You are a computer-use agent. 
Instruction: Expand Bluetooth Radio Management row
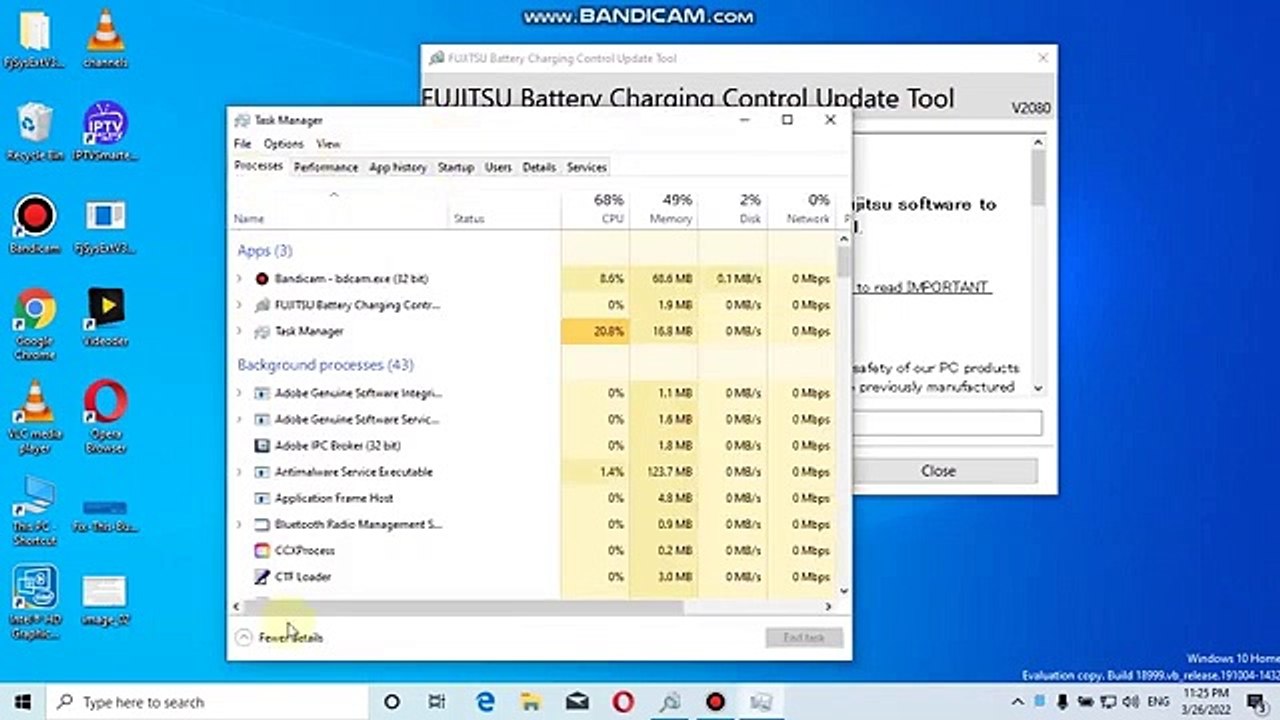click(x=239, y=524)
